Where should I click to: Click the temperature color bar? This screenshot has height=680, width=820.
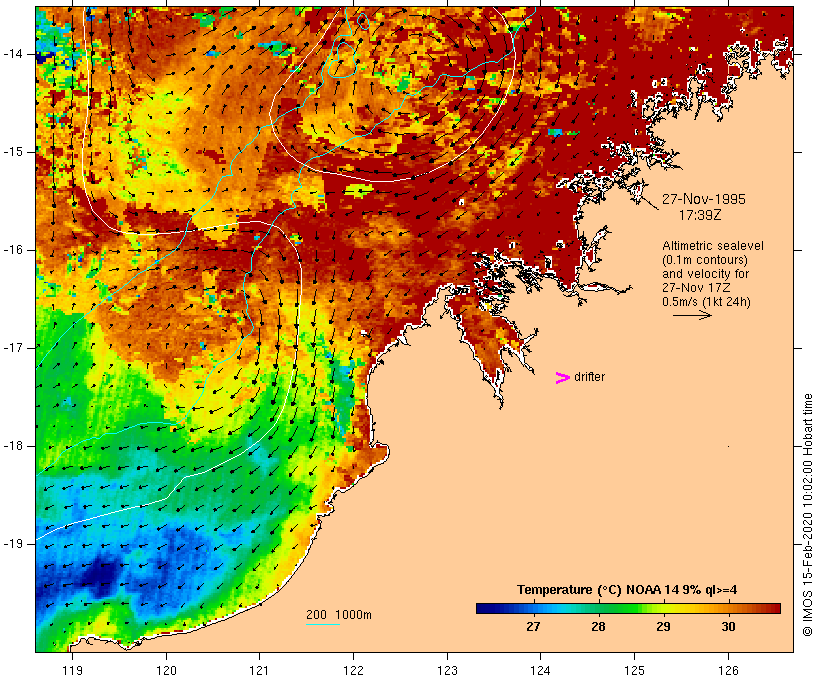[x=628, y=608]
